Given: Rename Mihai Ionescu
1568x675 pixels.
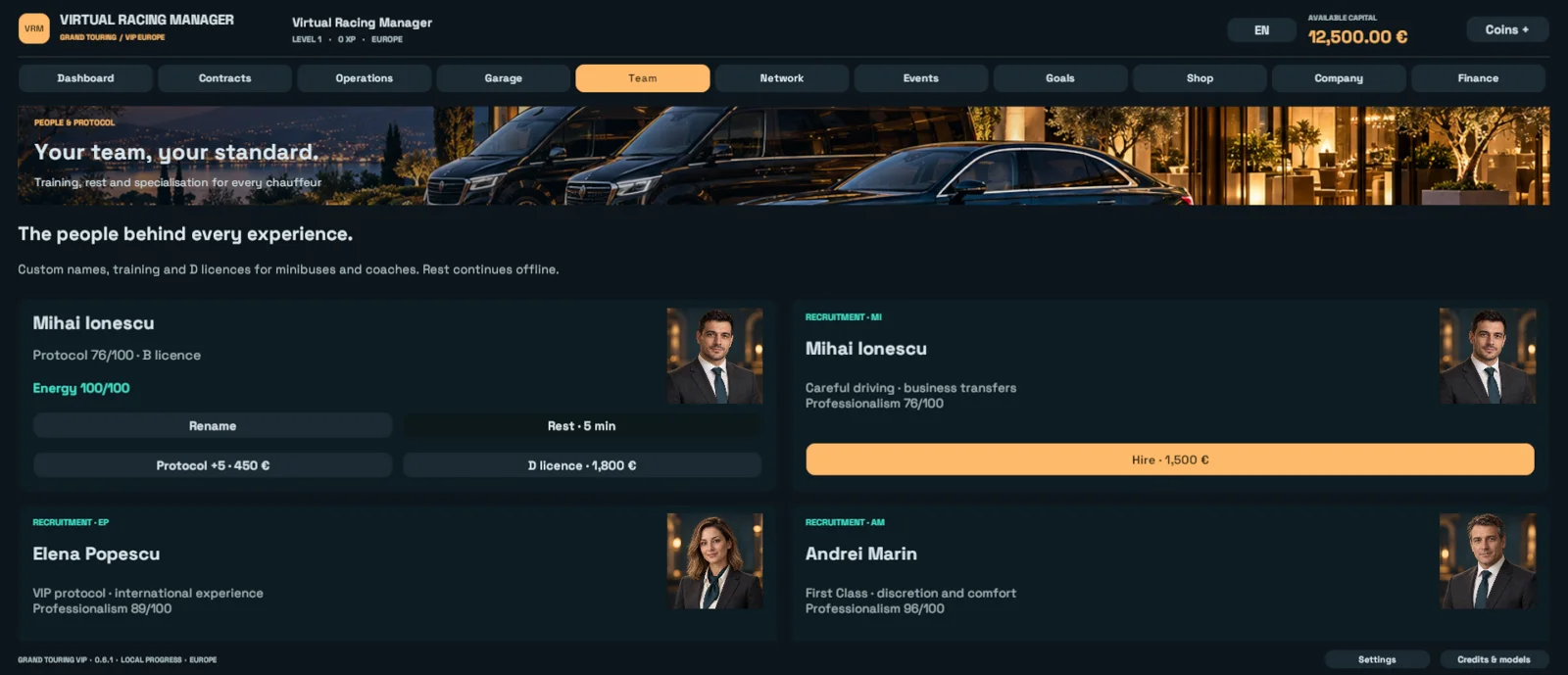Looking at the screenshot, I should click(x=213, y=426).
